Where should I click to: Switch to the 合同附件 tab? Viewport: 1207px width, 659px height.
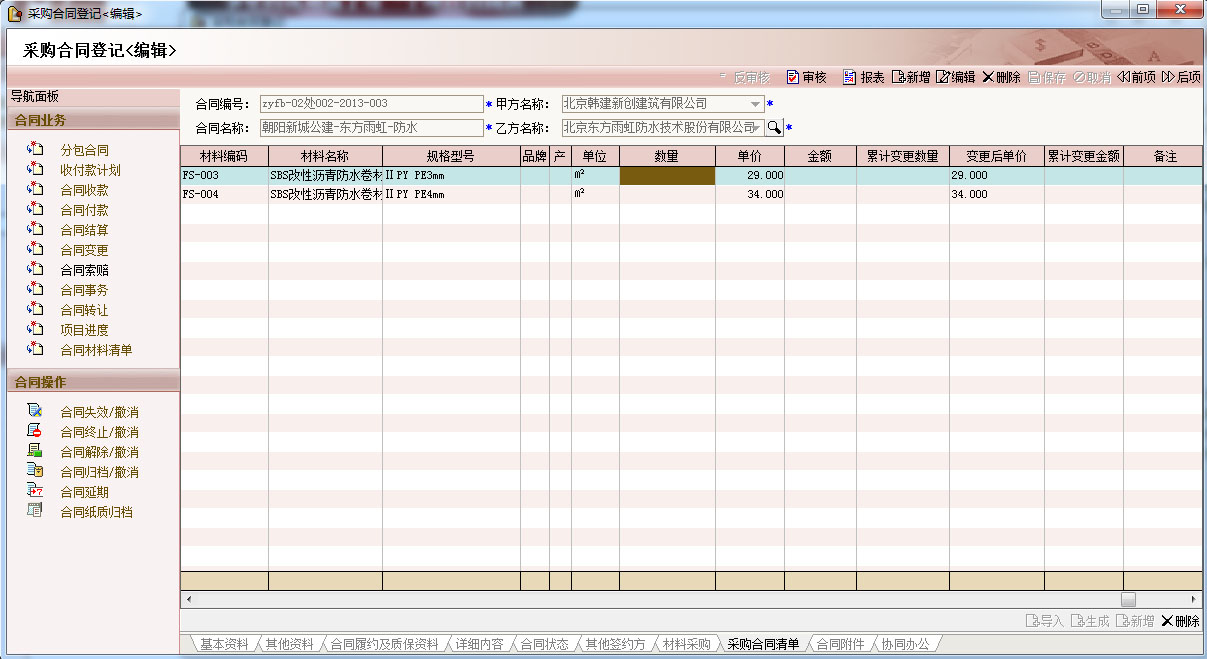[840, 644]
